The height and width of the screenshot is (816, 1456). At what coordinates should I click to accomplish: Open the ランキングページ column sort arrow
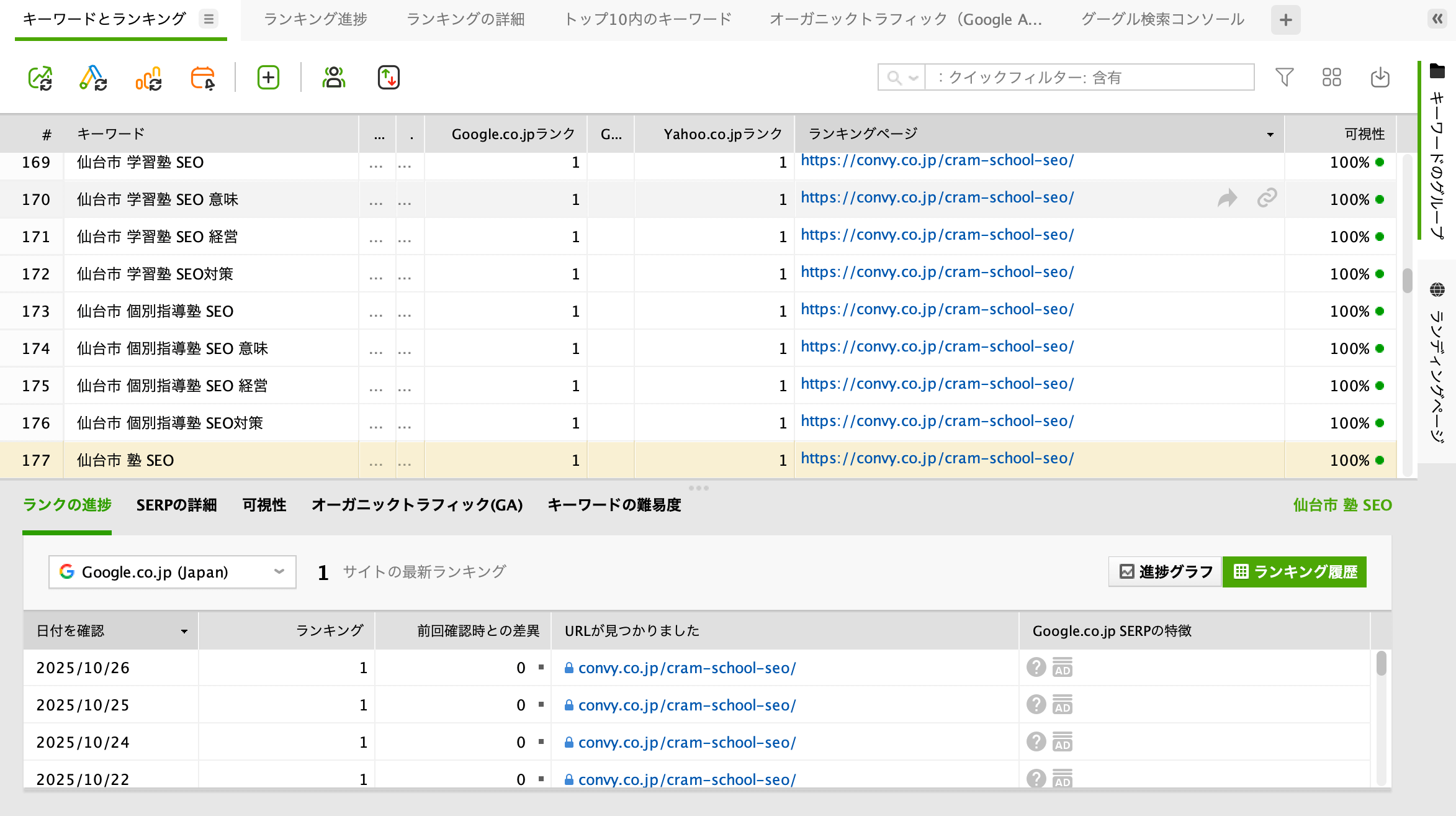coord(1270,135)
